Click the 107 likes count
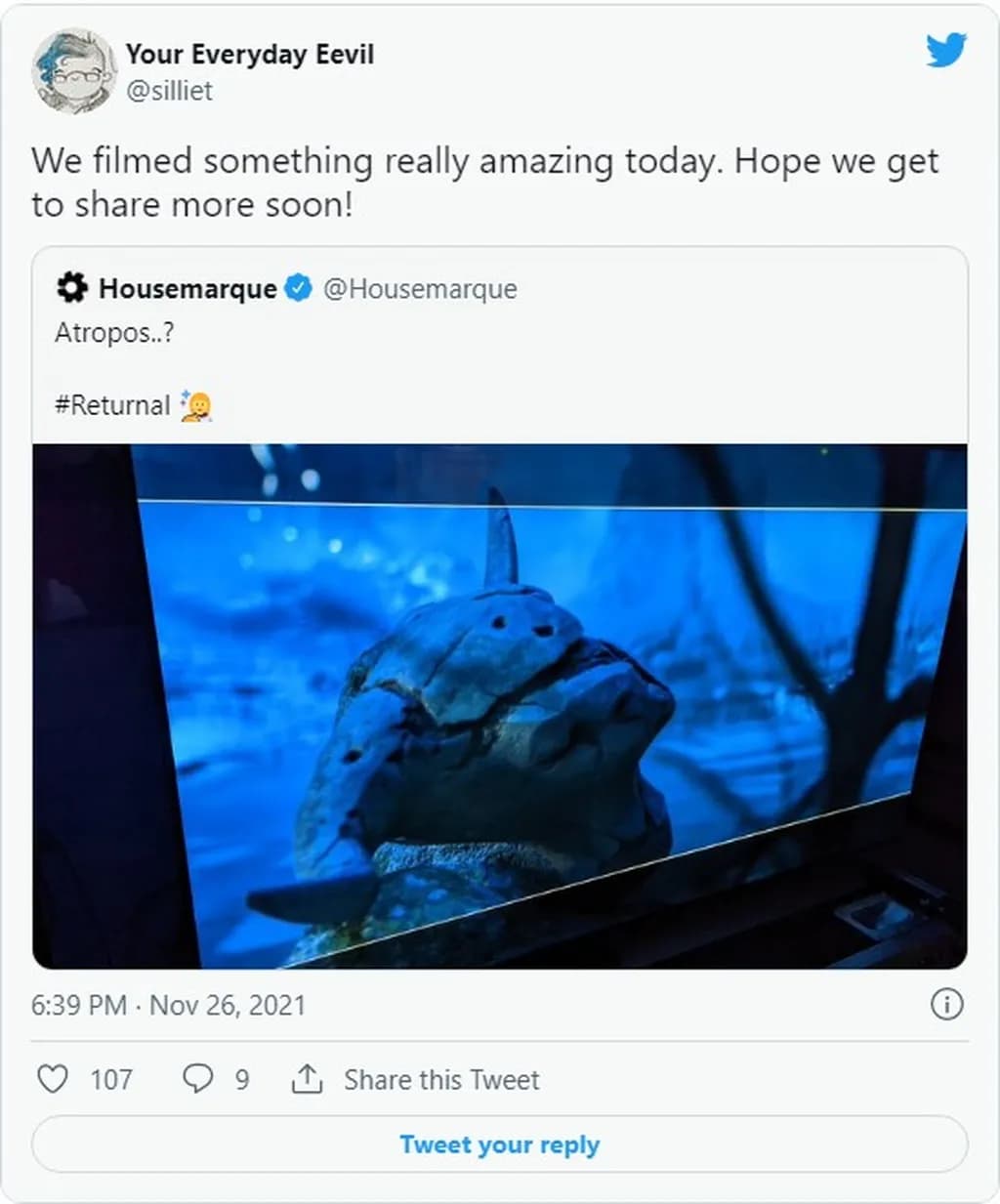Screen dimensions: 1000x1204 click(x=111, y=1080)
